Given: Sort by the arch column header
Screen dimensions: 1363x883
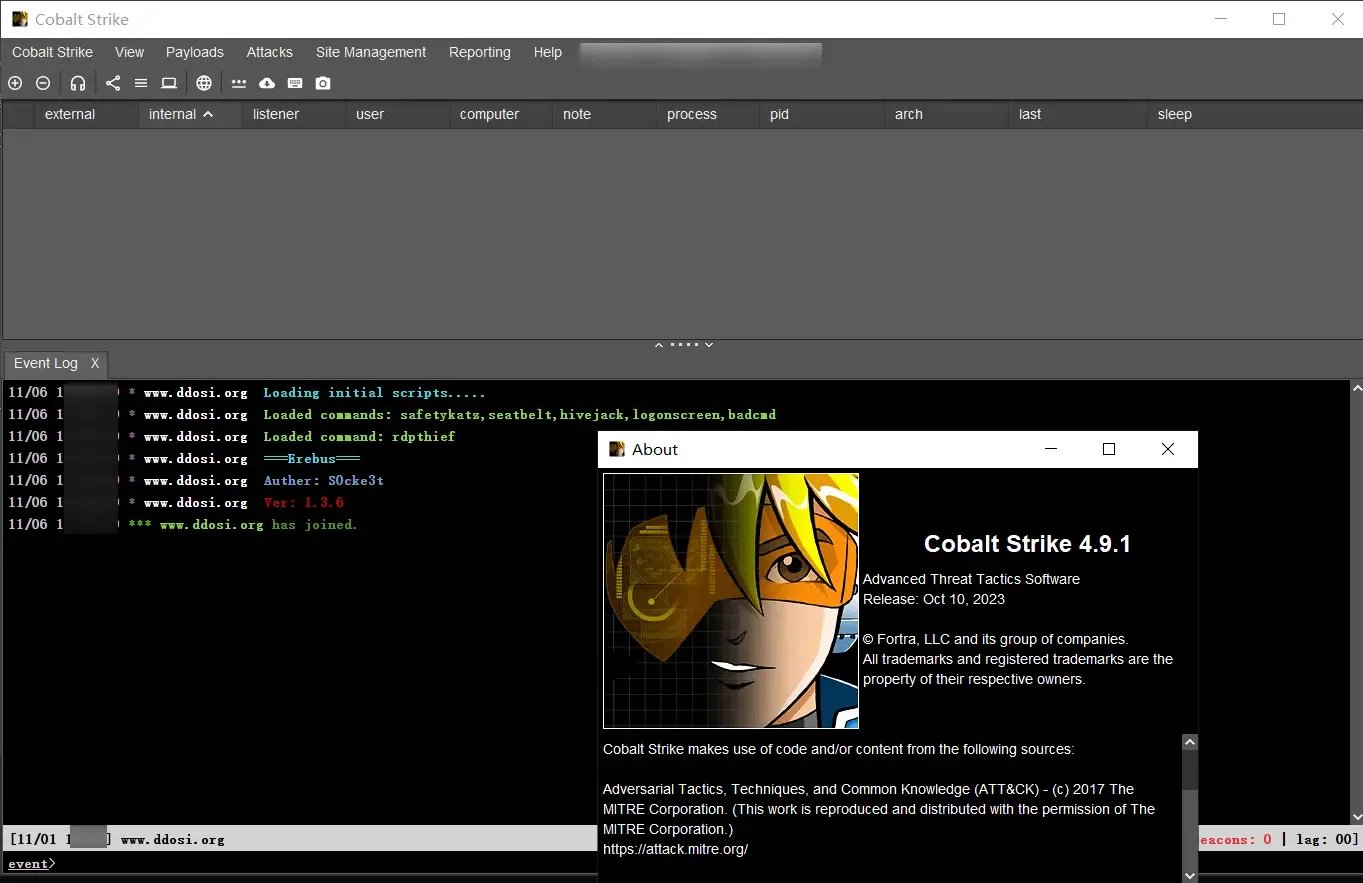Looking at the screenshot, I should click(x=946, y=114).
